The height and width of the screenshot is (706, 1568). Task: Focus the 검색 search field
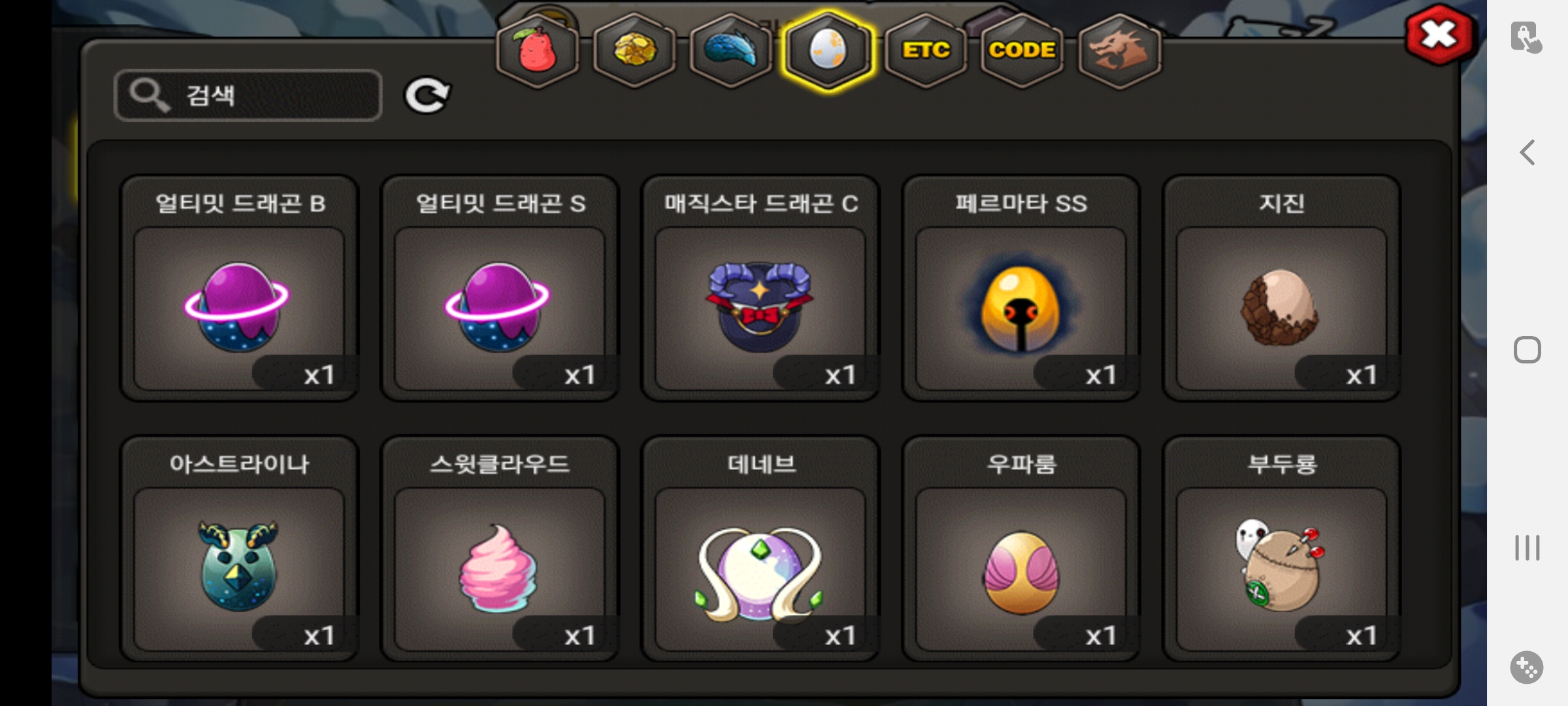tap(248, 95)
